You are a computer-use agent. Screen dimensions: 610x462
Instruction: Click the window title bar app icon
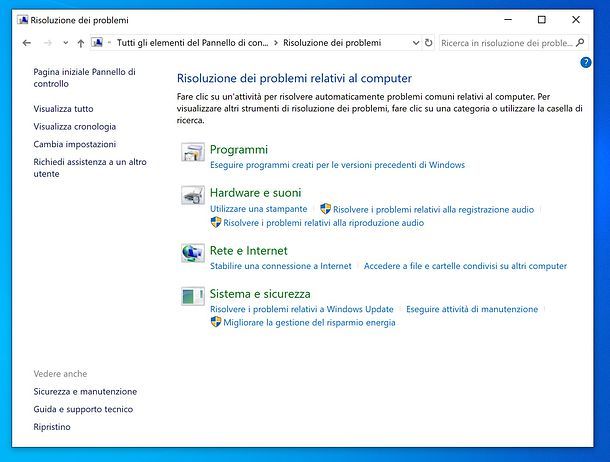click(x=23, y=20)
